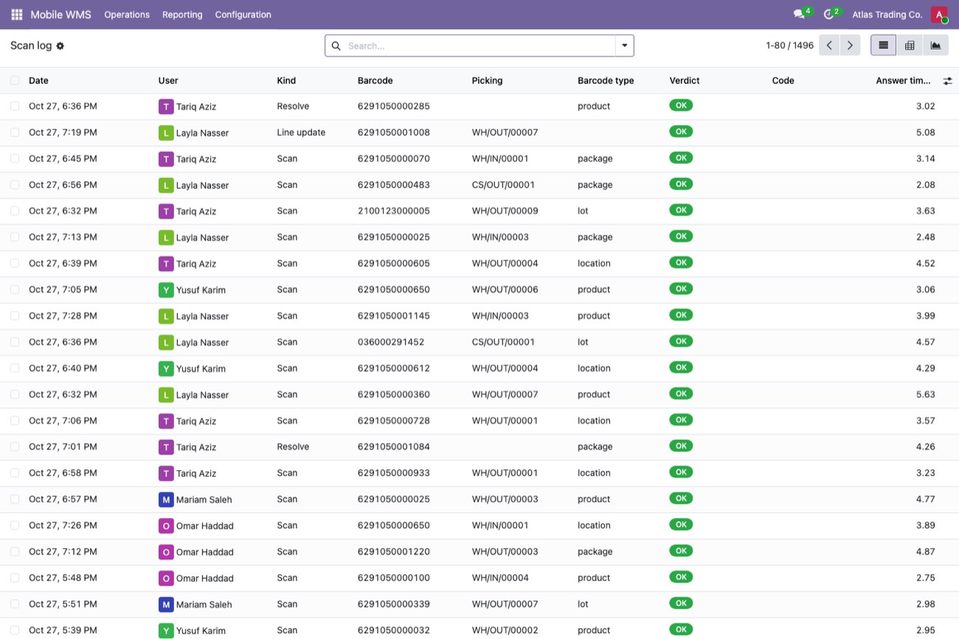
Task: Sort by the Picking column header
Action: coord(487,81)
